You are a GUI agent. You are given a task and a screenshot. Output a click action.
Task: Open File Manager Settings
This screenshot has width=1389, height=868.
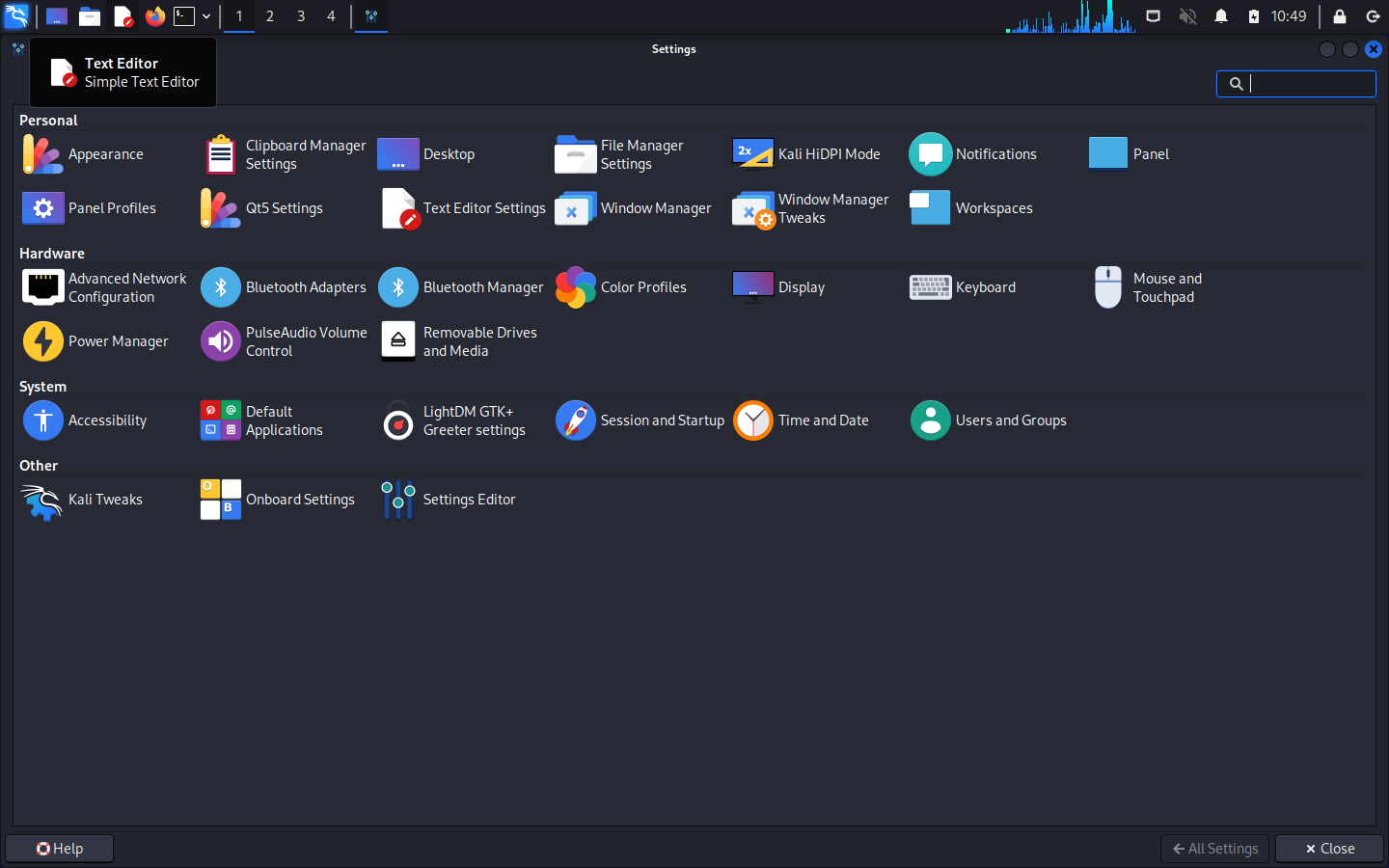click(x=619, y=154)
